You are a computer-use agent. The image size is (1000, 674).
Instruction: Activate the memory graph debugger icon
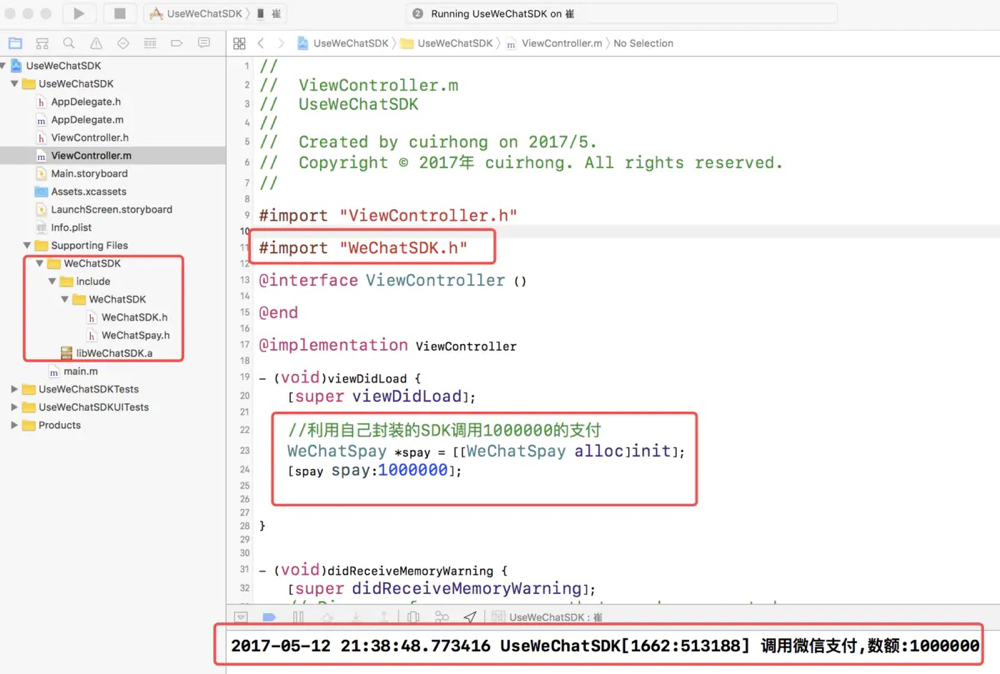[441, 616]
